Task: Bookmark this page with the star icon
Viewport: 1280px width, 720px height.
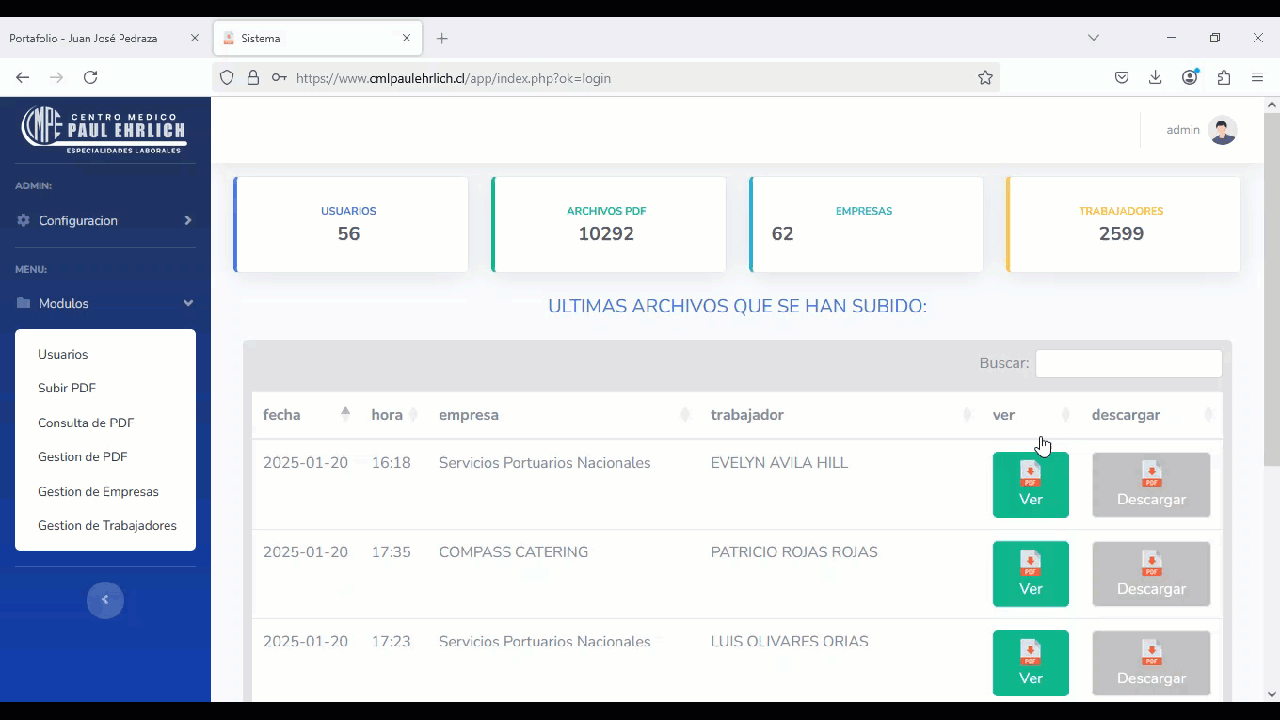Action: (985, 78)
